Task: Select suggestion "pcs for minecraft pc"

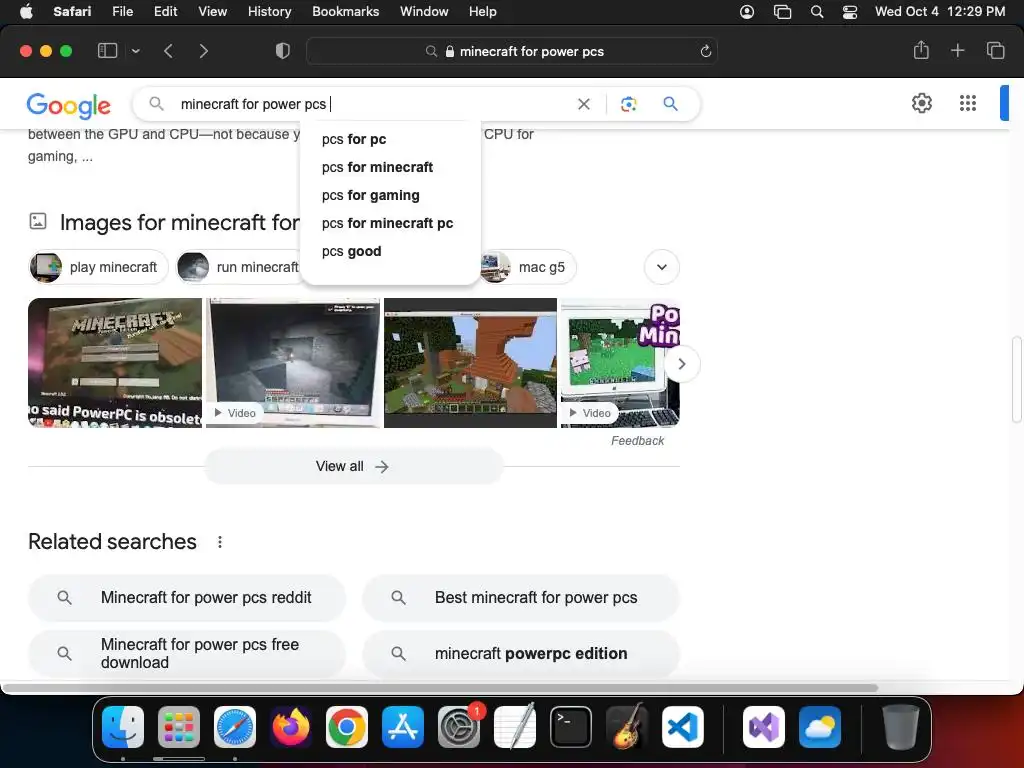Action: (x=391, y=223)
